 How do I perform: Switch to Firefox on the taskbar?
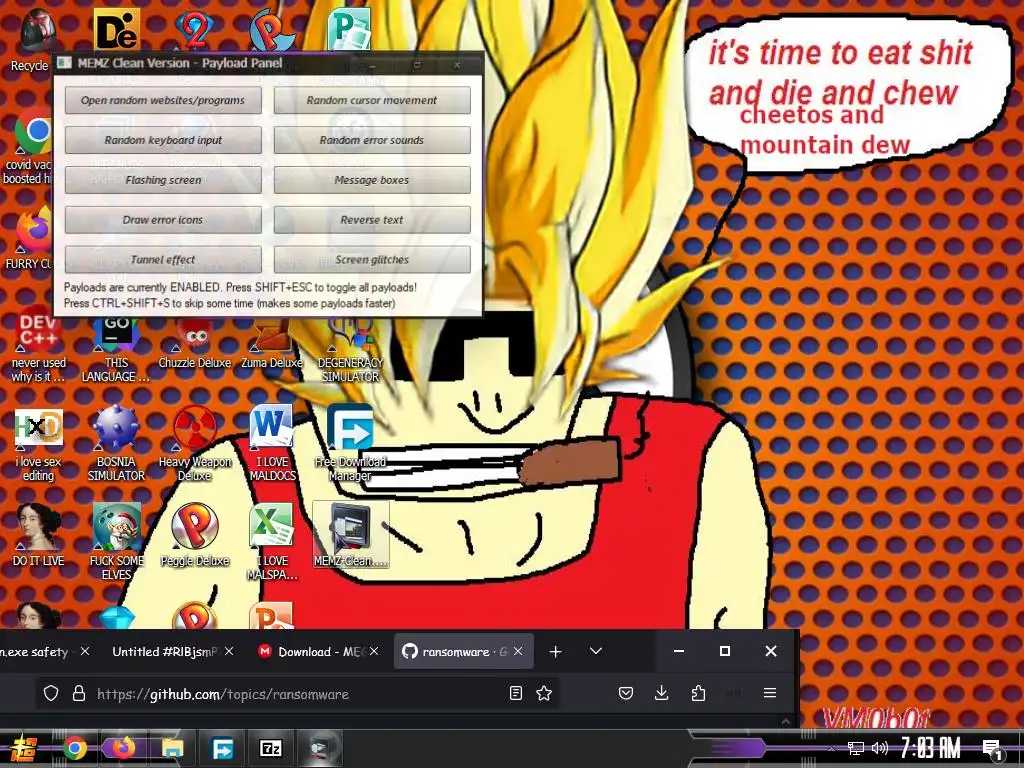click(123, 748)
